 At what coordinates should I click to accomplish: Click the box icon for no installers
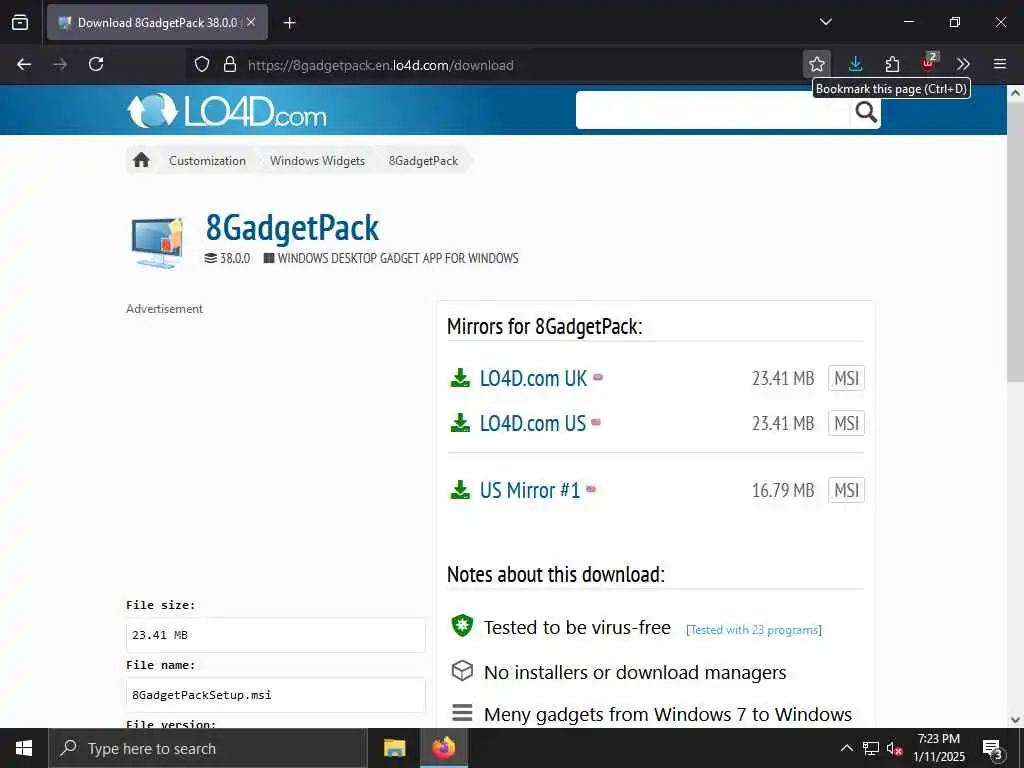pyautogui.click(x=462, y=671)
